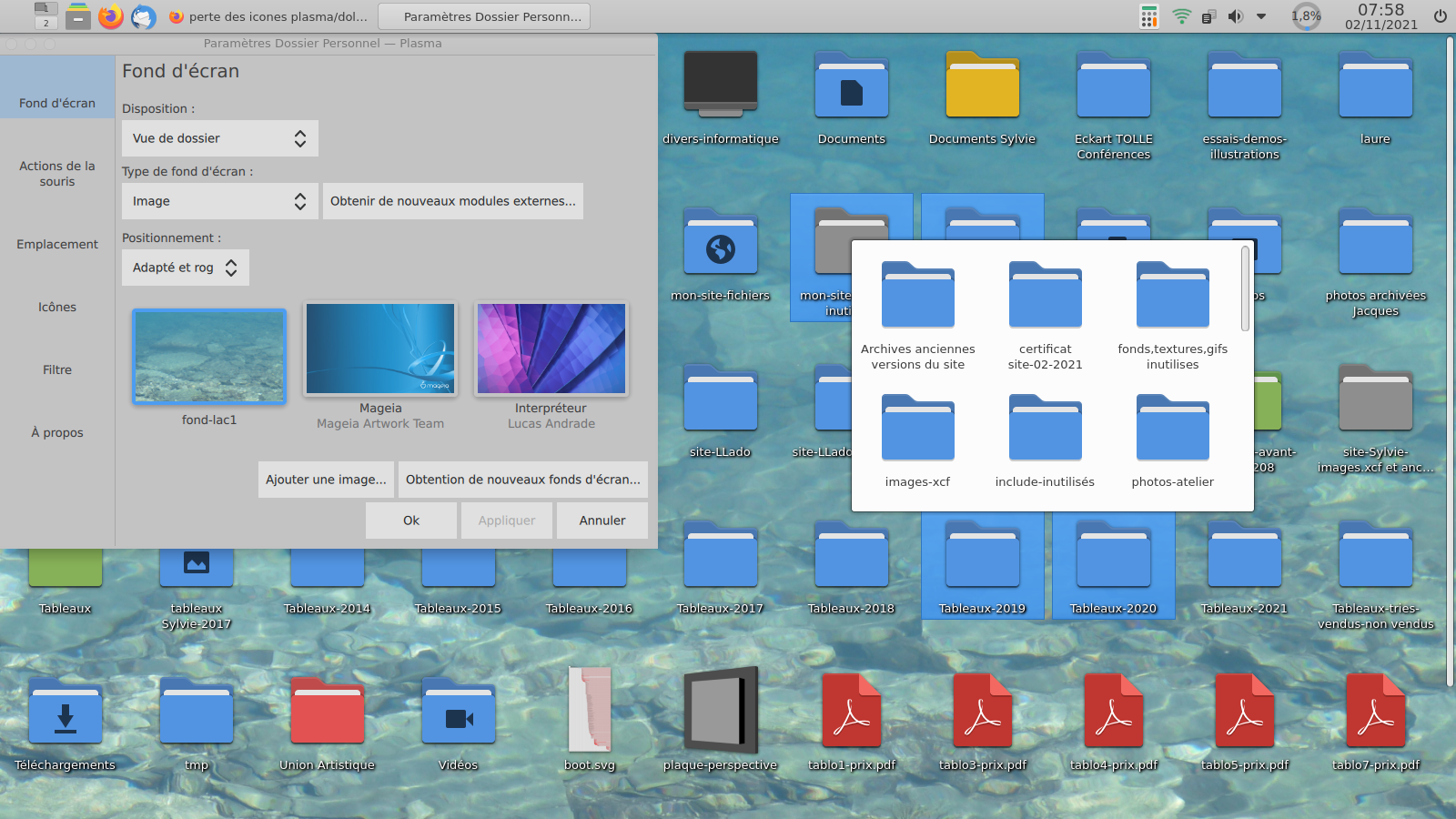Viewport: 1456px width, 819px height.
Task: Open the CPU usage monitor showing 1,8%
Action: pyautogui.click(x=1307, y=16)
